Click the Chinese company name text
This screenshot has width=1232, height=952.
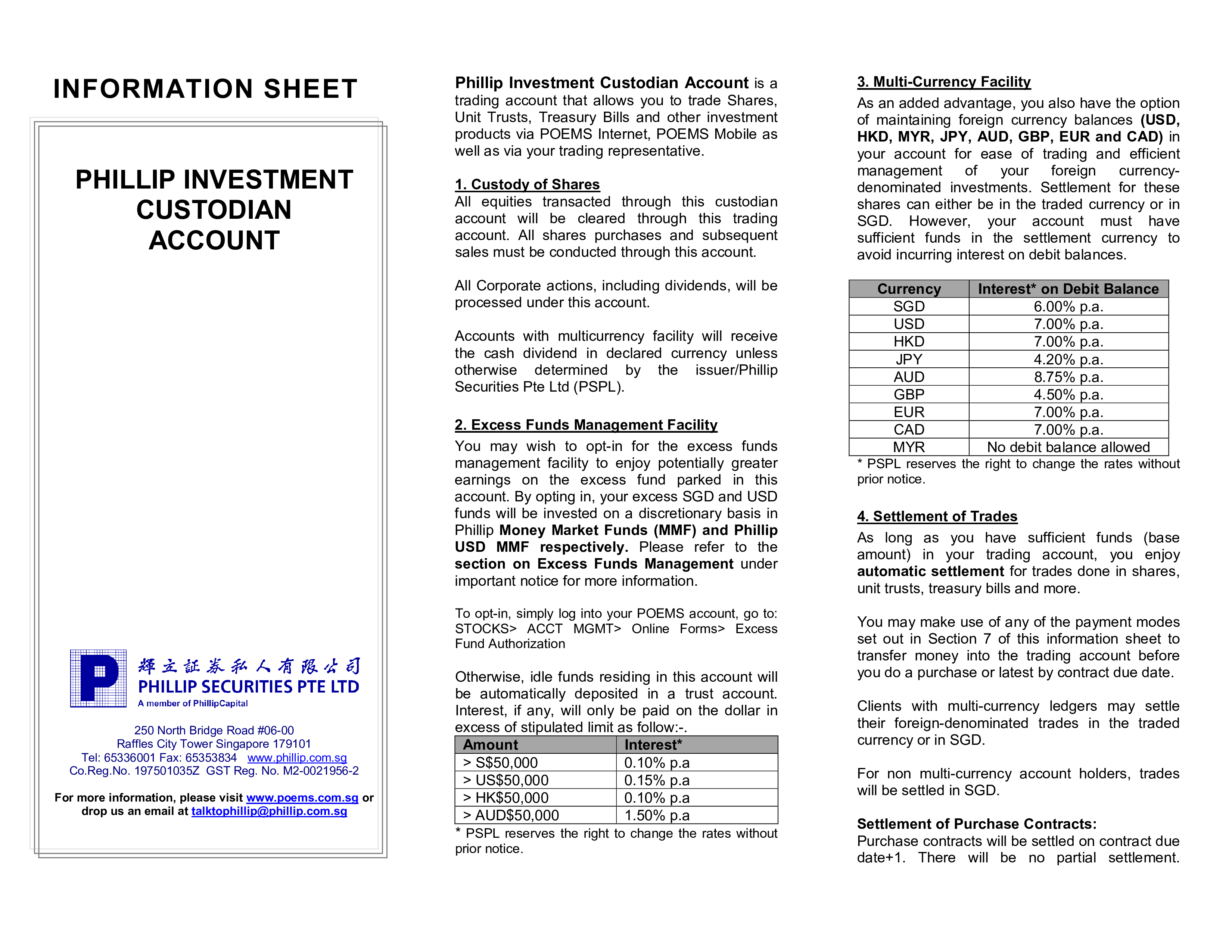point(249,666)
